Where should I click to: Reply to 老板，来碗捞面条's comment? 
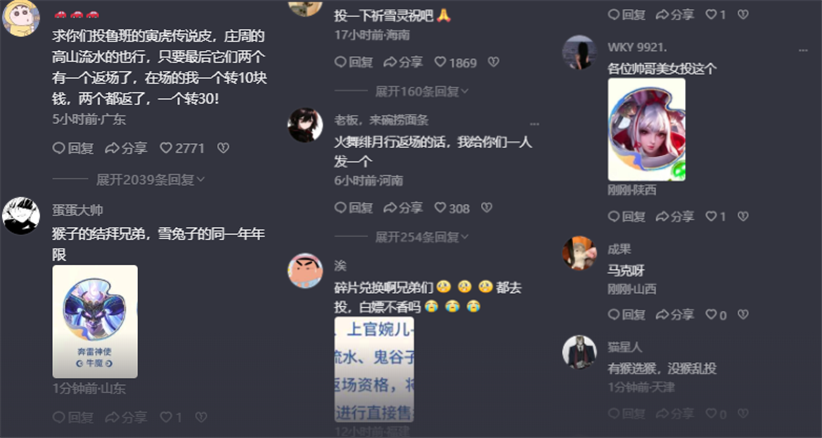[x=354, y=208]
